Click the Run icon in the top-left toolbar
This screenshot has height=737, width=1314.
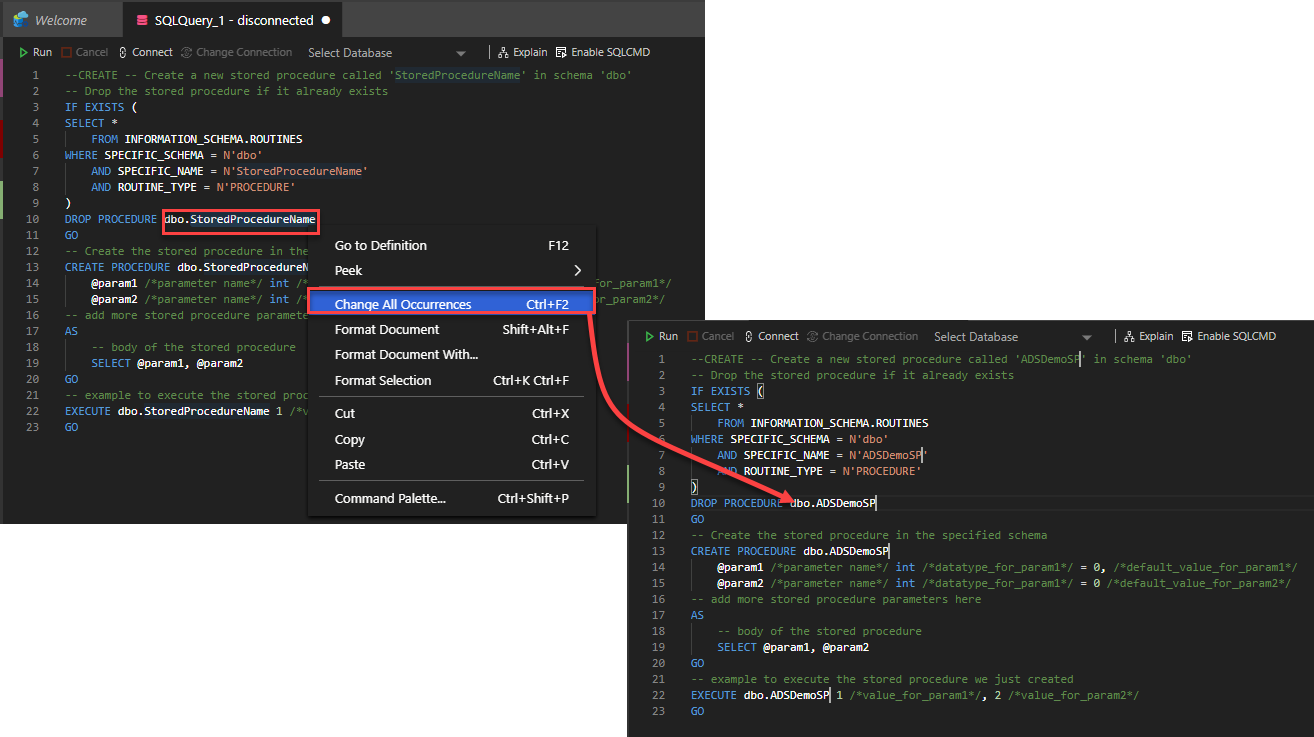point(23,52)
